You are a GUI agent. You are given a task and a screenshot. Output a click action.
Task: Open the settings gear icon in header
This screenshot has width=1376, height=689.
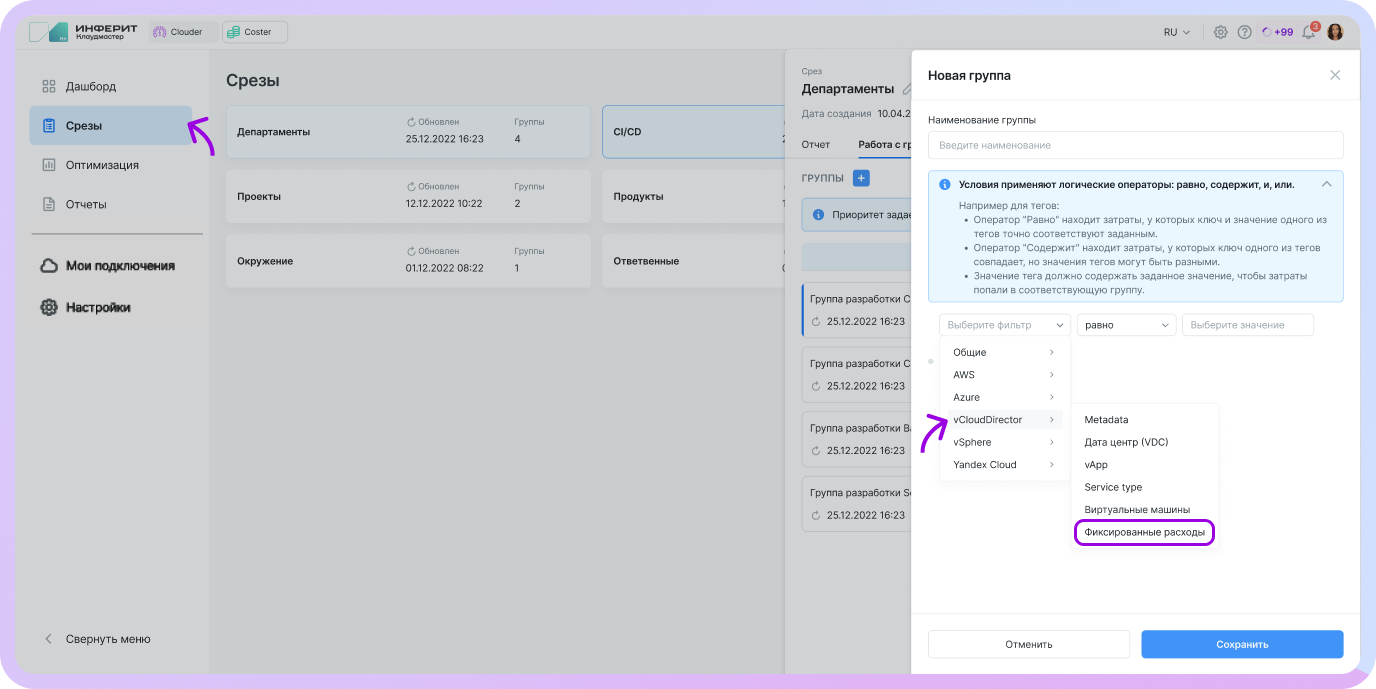pos(1220,32)
